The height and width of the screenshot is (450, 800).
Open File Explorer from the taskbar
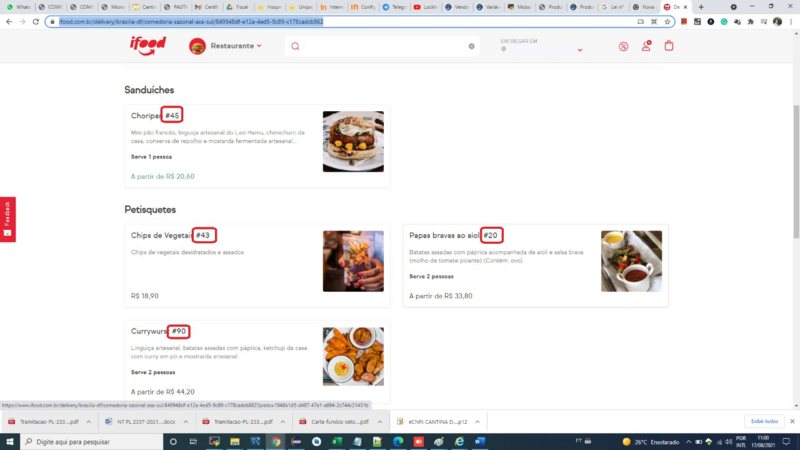(x=235, y=442)
